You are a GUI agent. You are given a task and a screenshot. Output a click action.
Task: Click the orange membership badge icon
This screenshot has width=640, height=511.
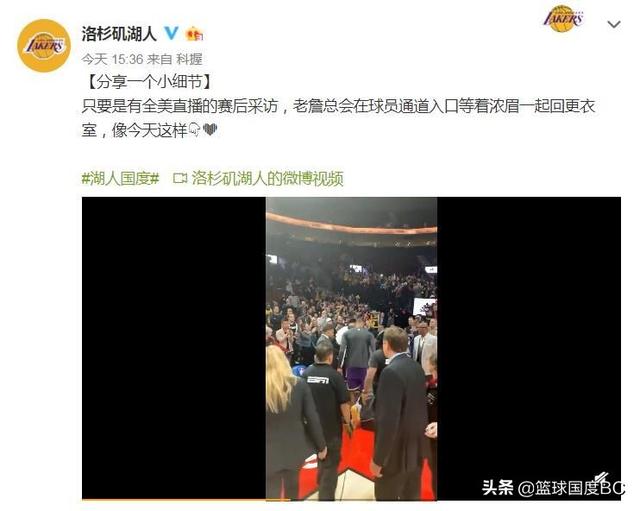[194, 34]
